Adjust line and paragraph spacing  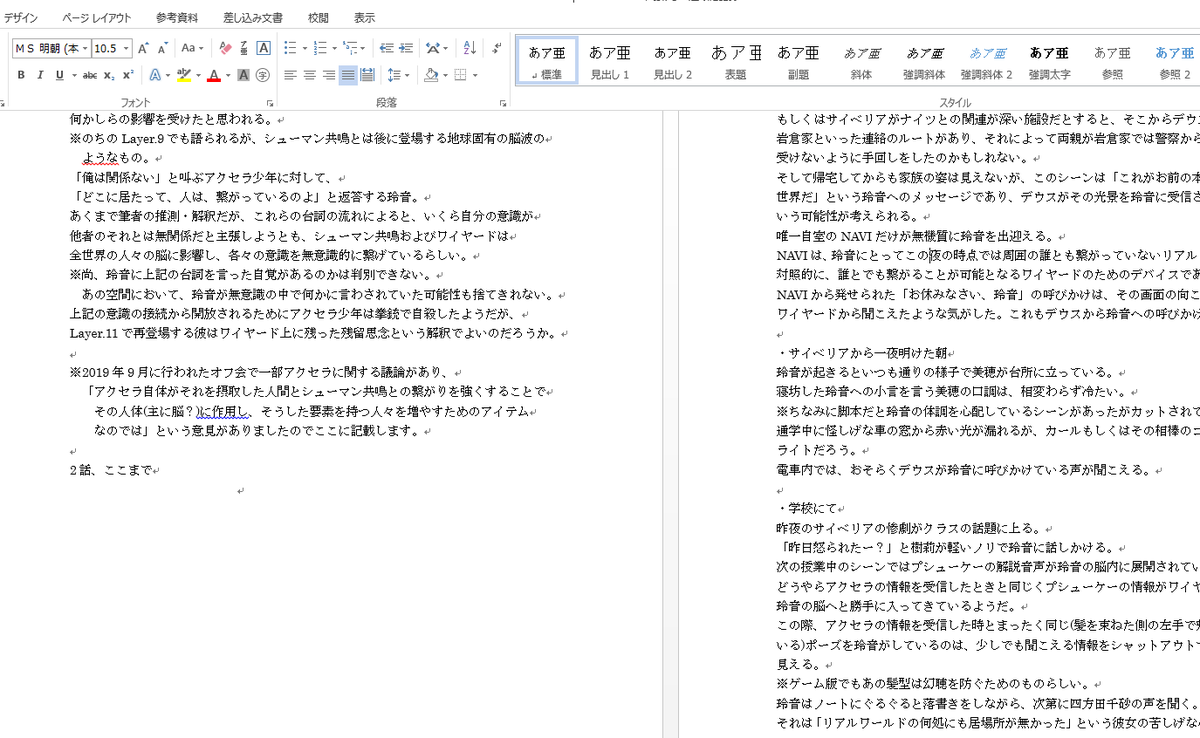(x=394, y=75)
